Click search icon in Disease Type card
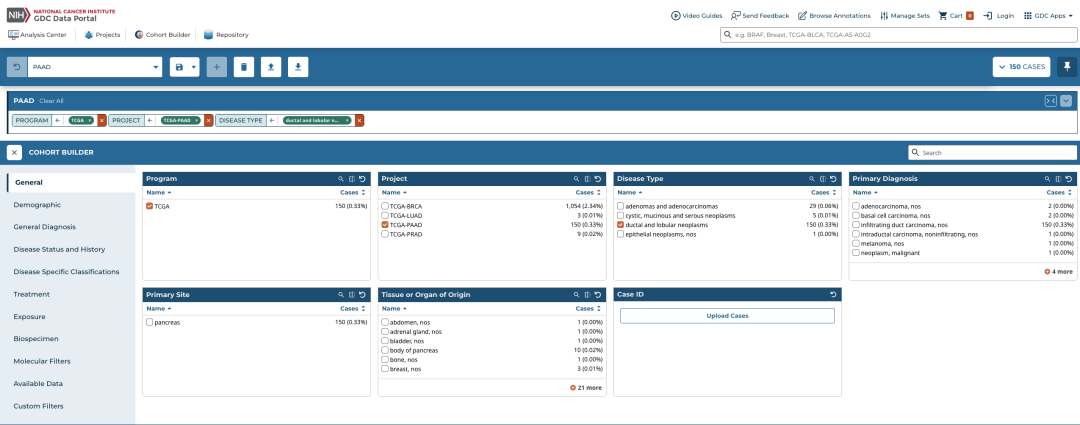1080x425 pixels. point(812,178)
